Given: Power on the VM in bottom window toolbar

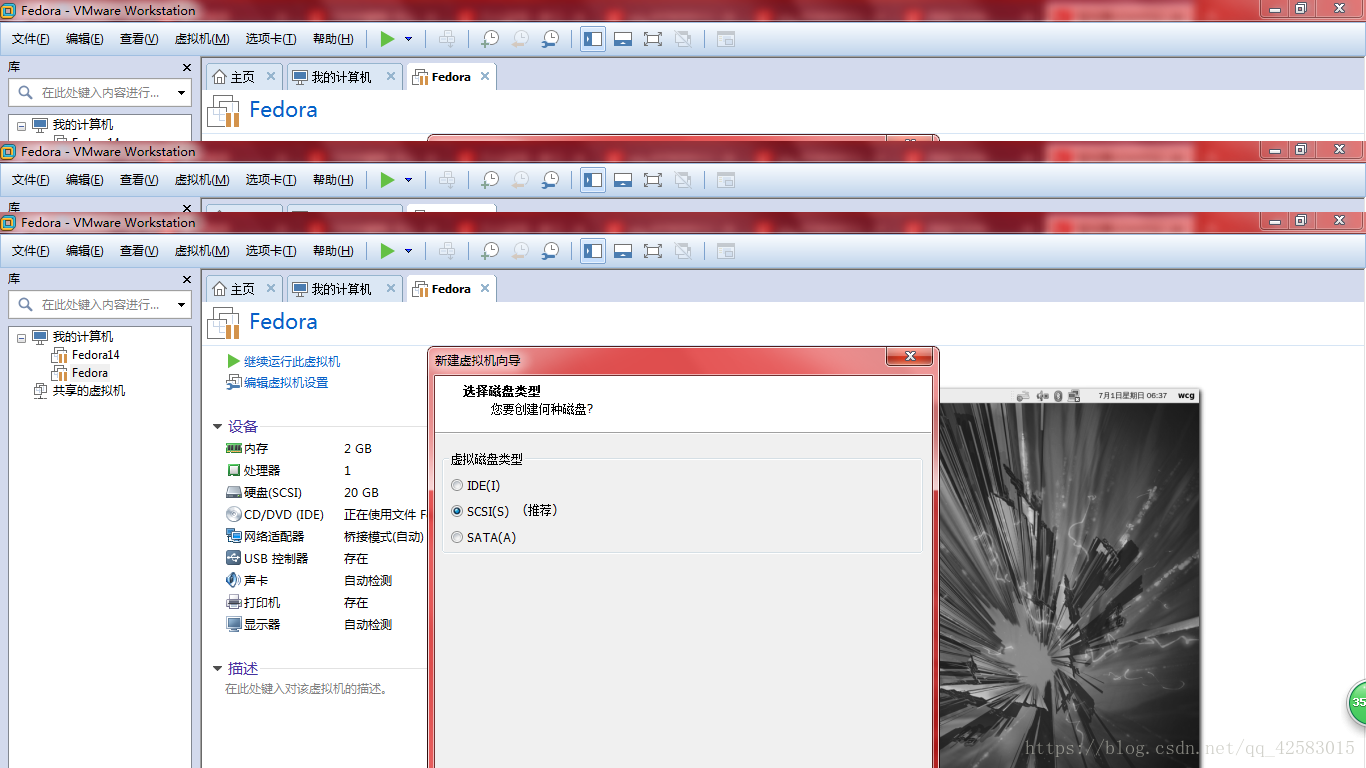Looking at the screenshot, I should point(387,251).
